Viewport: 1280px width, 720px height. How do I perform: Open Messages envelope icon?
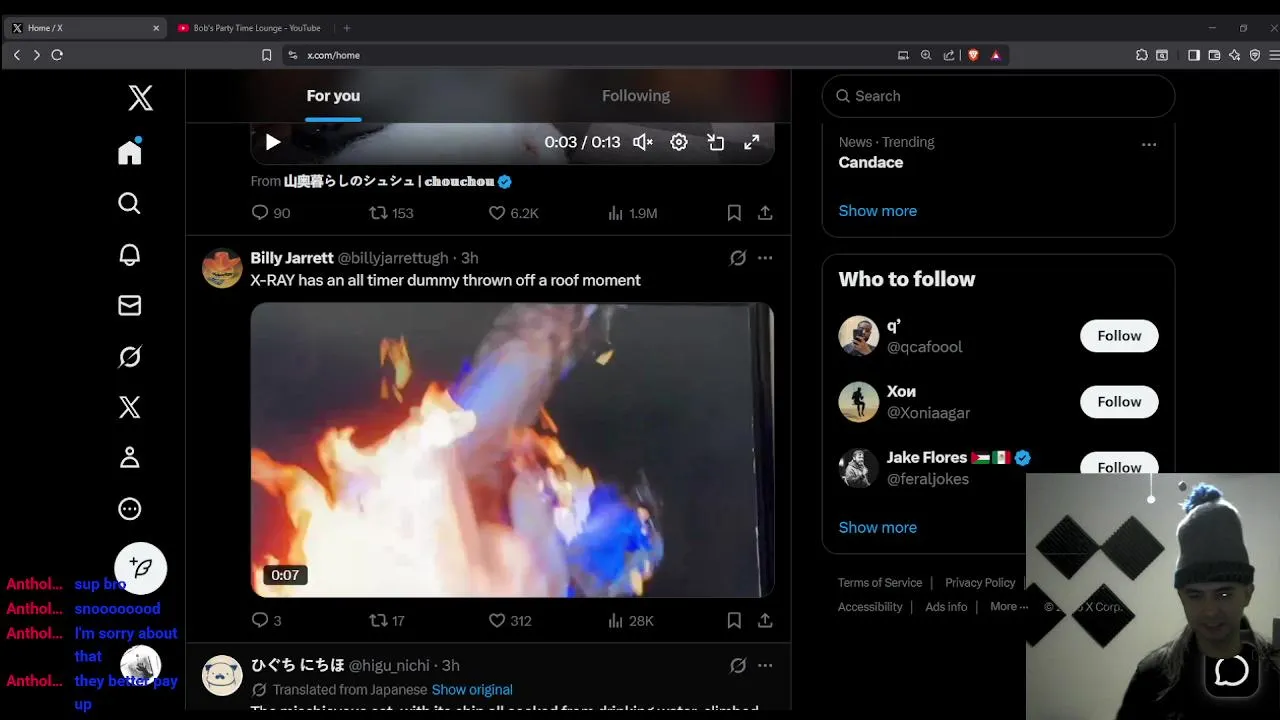tap(130, 305)
